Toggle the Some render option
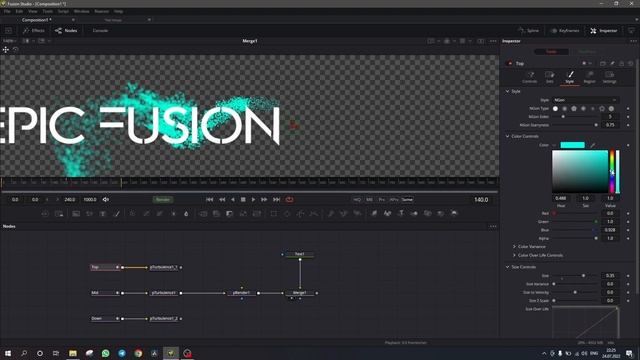Image resolution: width=640 pixels, height=360 pixels. click(x=407, y=200)
